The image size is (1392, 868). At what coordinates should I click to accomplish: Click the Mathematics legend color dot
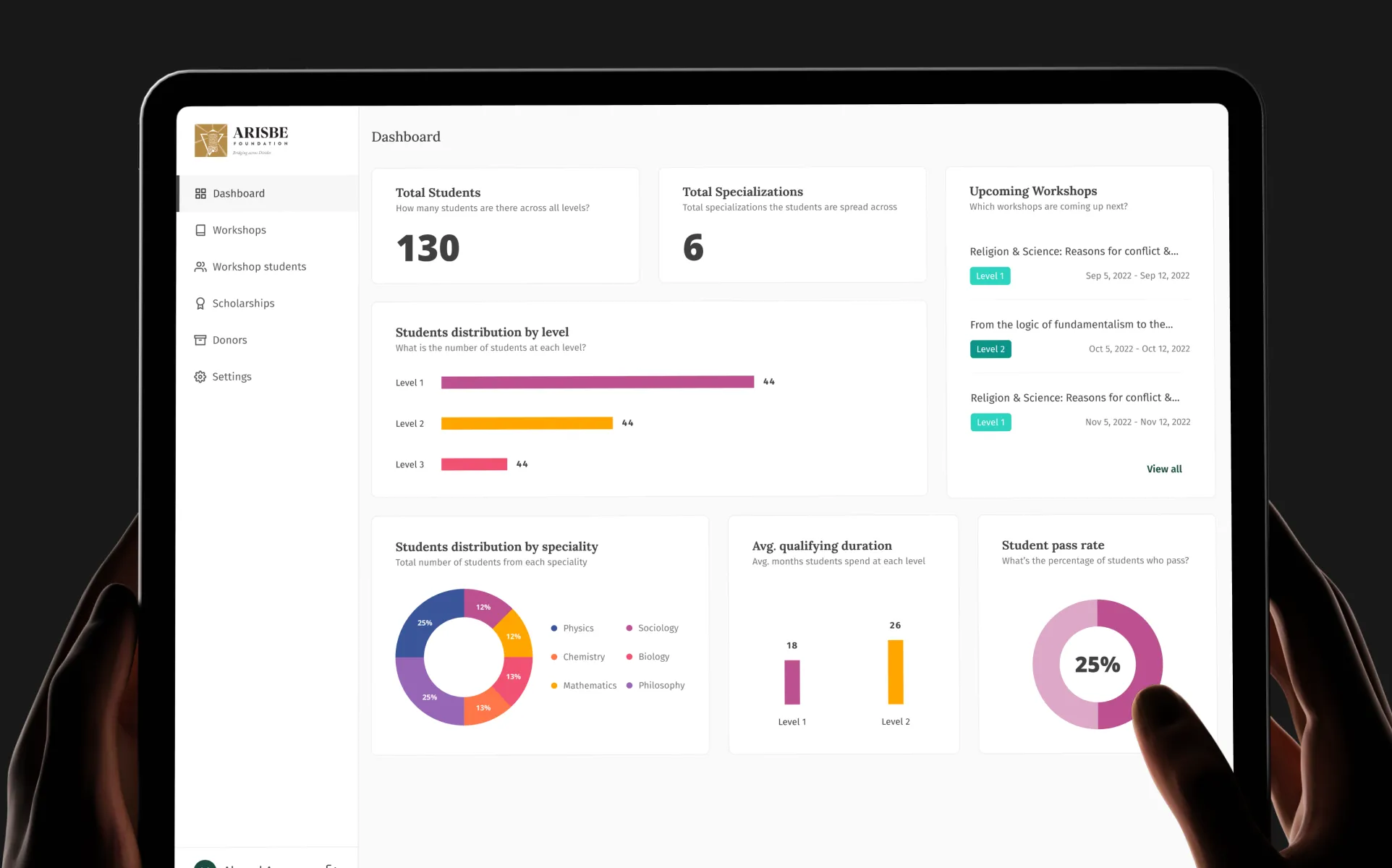[x=554, y=686]
